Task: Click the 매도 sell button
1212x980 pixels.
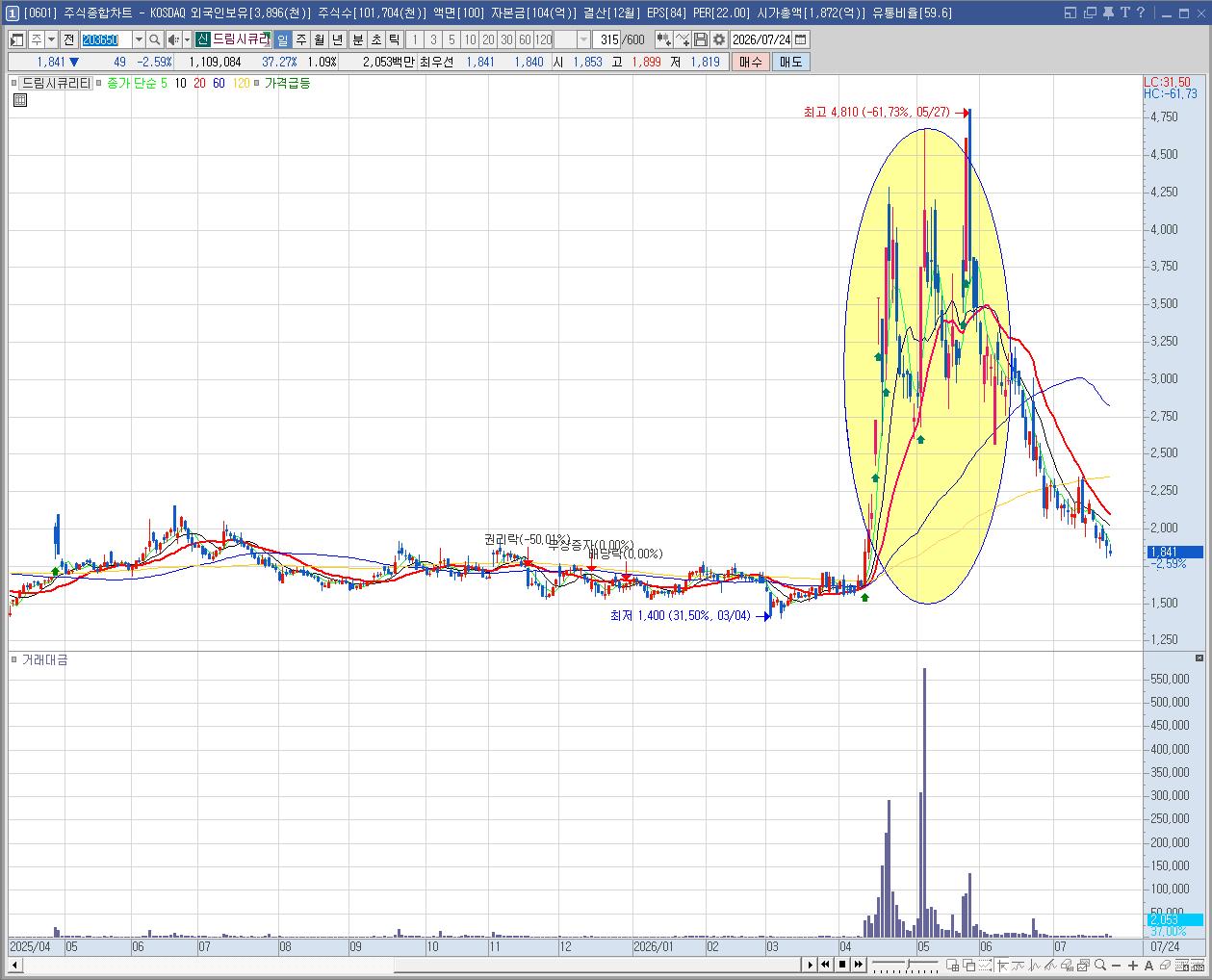Action: (790, 62)
